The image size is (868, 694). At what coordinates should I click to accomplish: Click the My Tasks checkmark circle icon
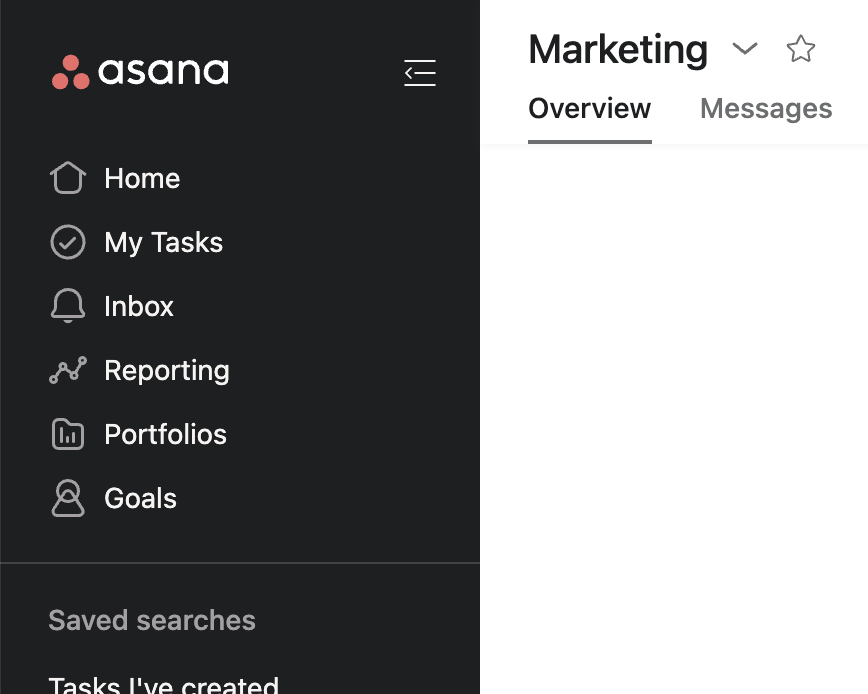[x=67, y=243]
